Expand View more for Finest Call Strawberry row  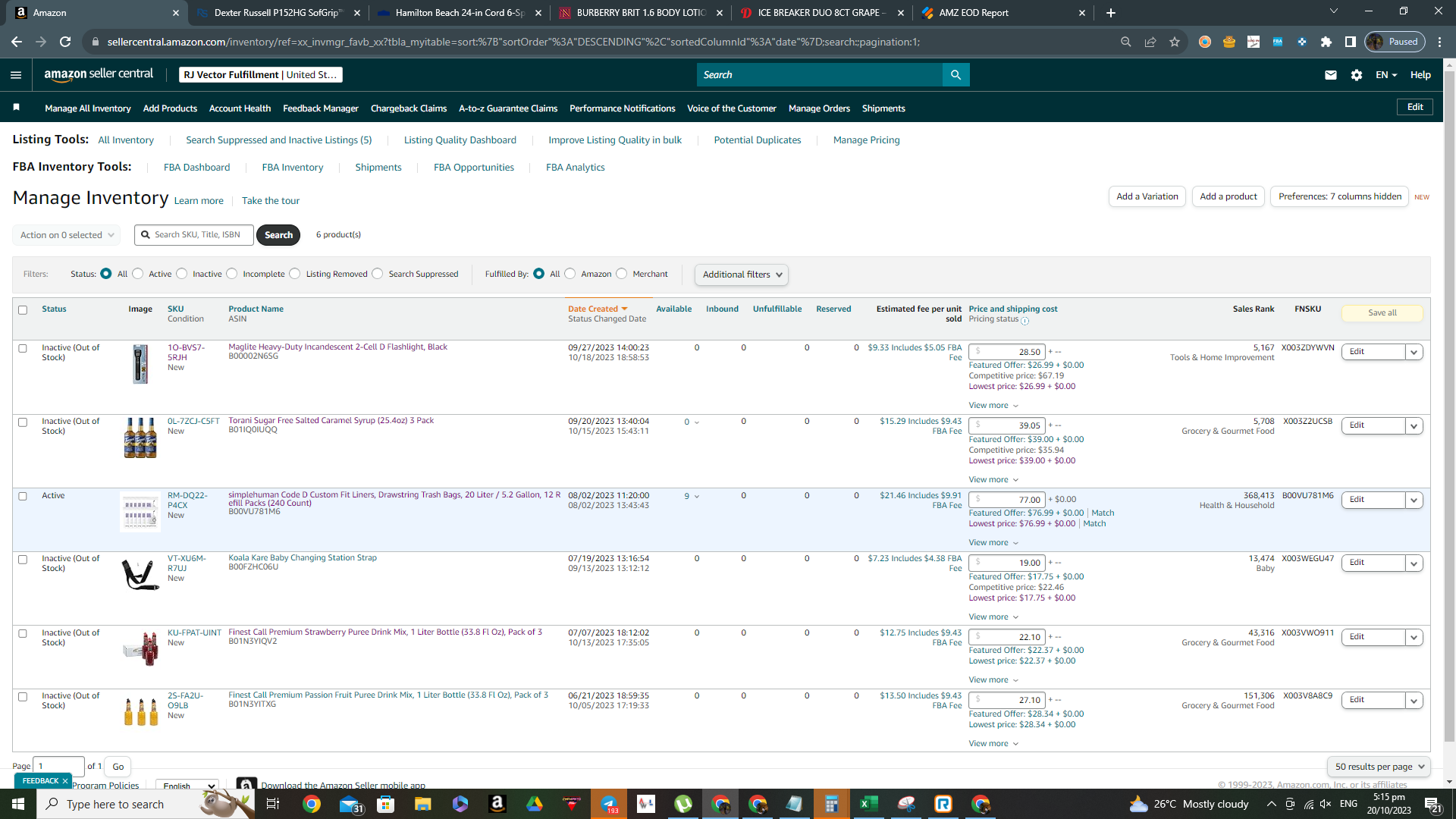tap(993, 680)
